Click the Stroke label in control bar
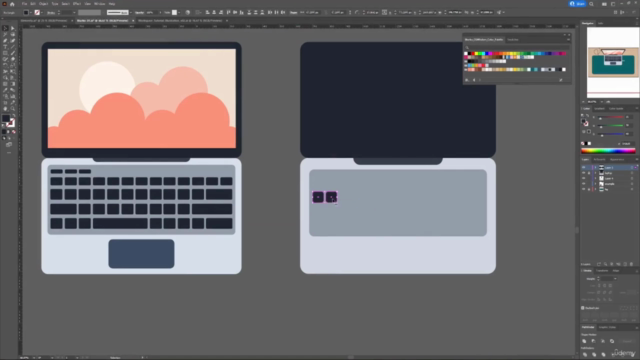Viewport: 640px width, 360px height. [x=51, y=13]
